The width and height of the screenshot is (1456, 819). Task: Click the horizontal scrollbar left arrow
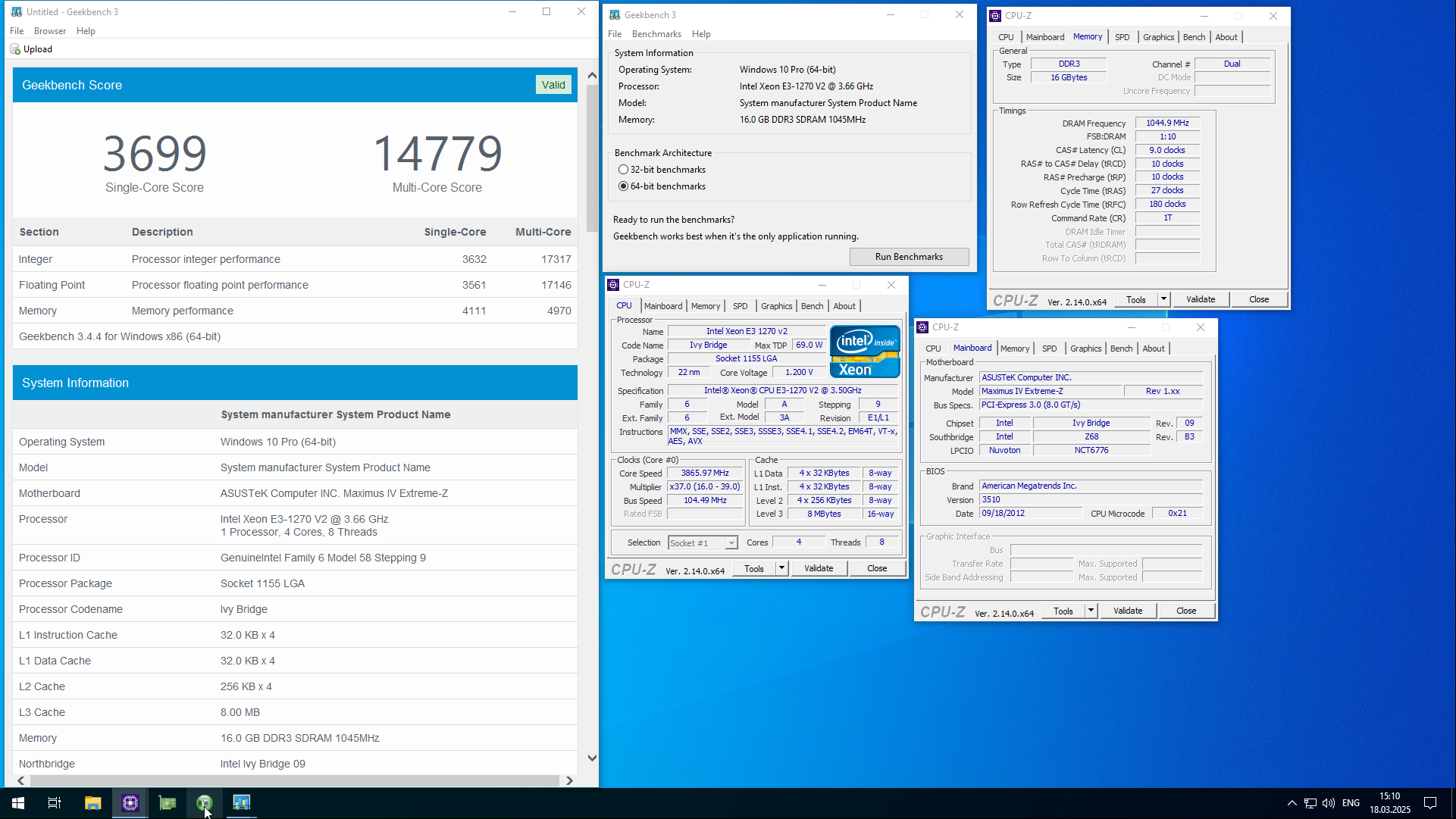coord(21,780)
